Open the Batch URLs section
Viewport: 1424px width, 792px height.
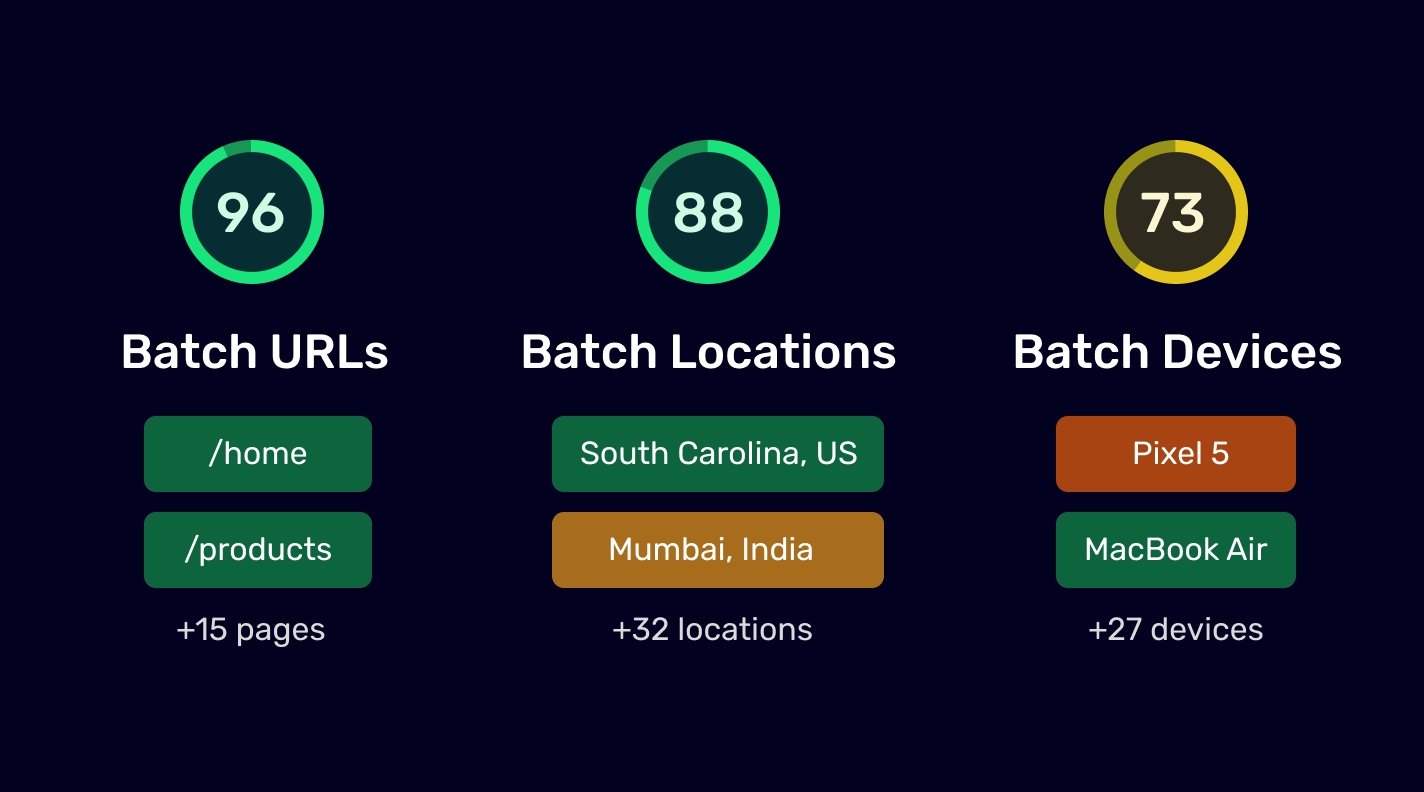254,351
